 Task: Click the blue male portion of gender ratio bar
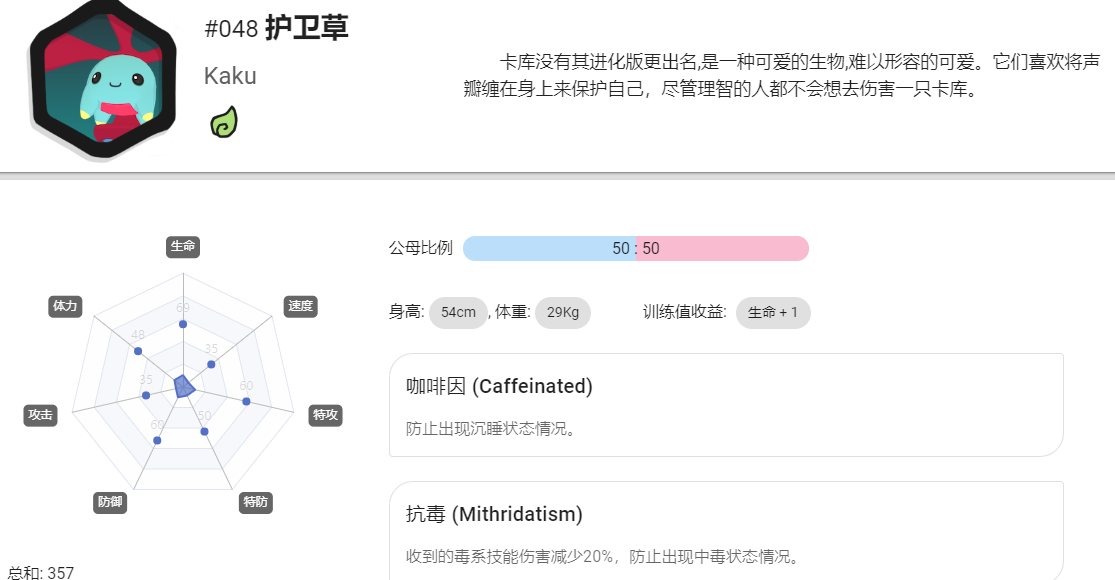[x=549, y=248]
